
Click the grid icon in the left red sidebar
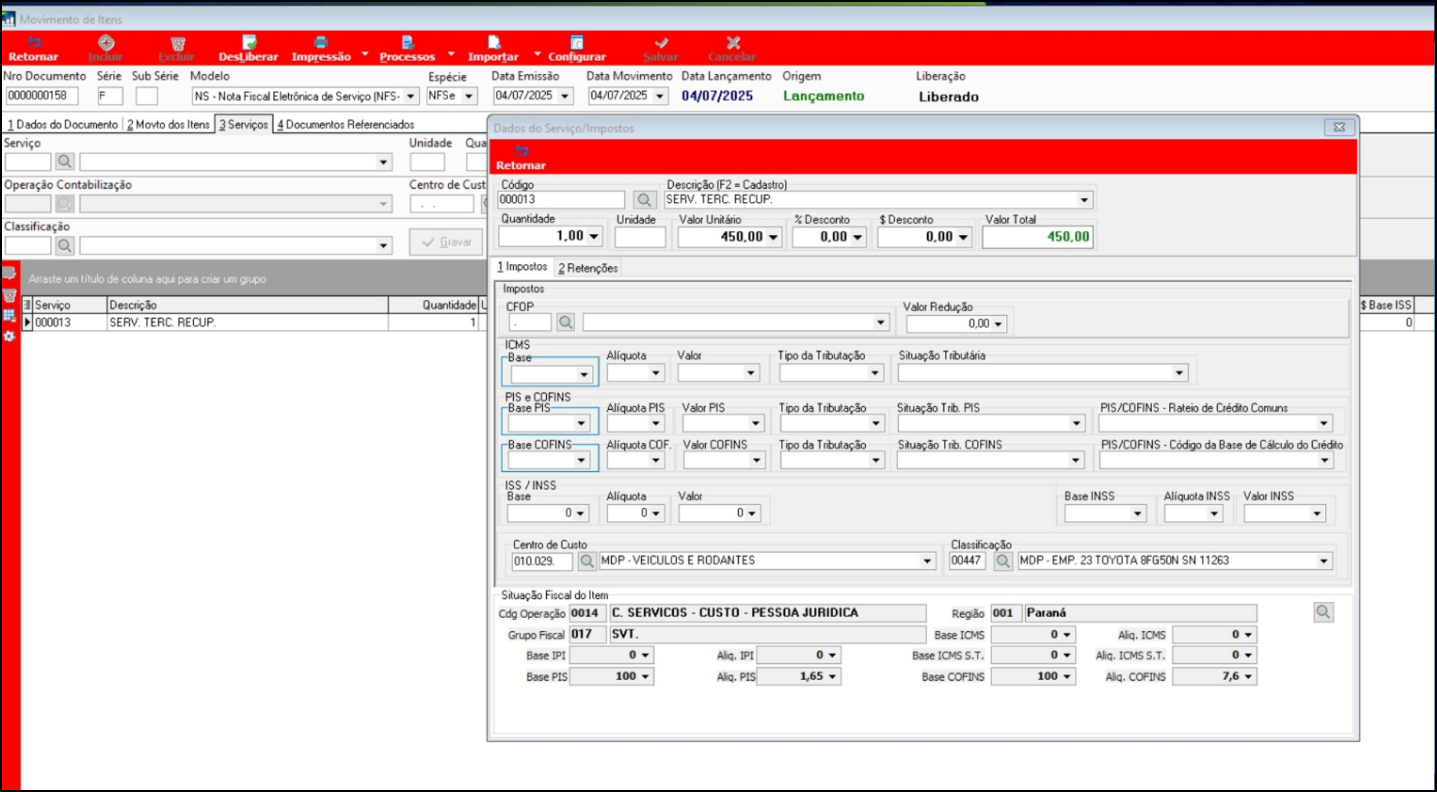9,315
